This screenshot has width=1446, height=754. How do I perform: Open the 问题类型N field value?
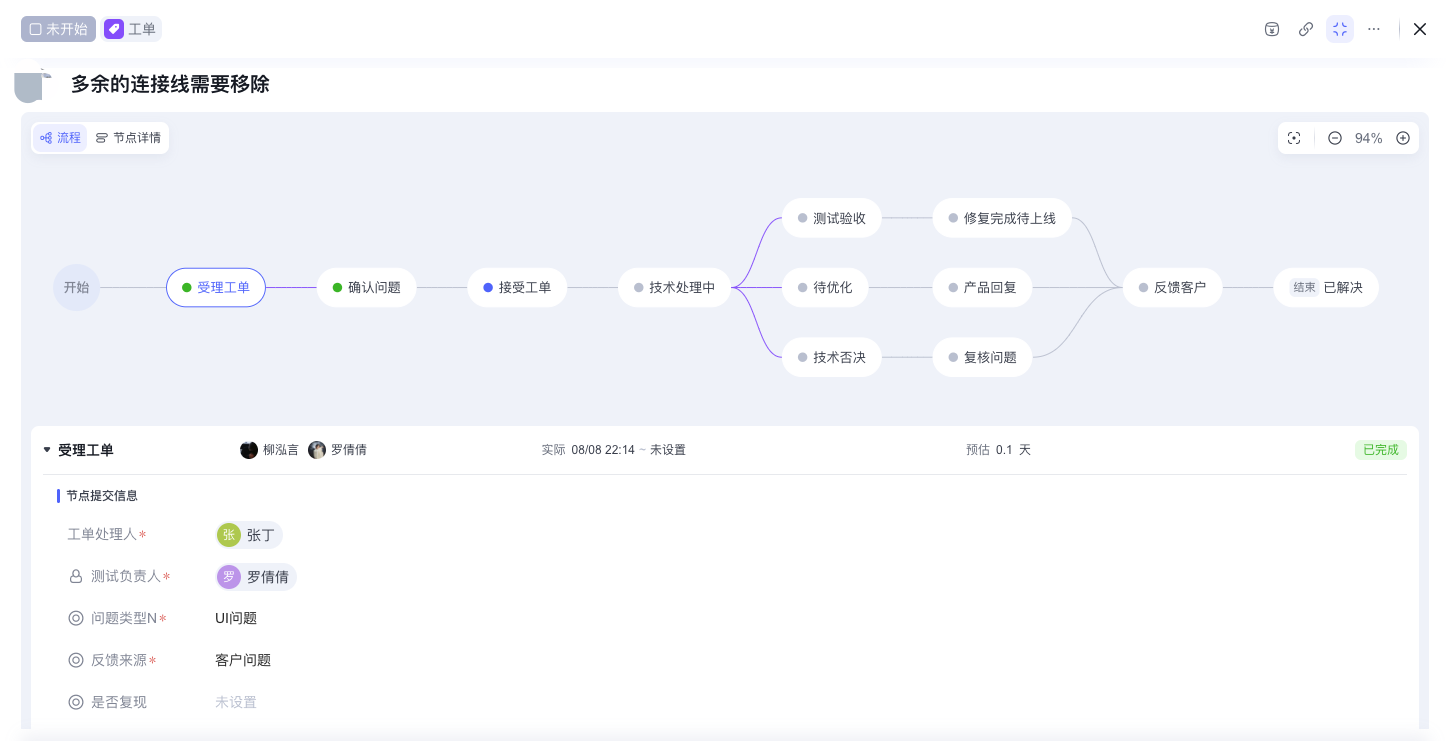pyautogui.click(x=236, y=618)
